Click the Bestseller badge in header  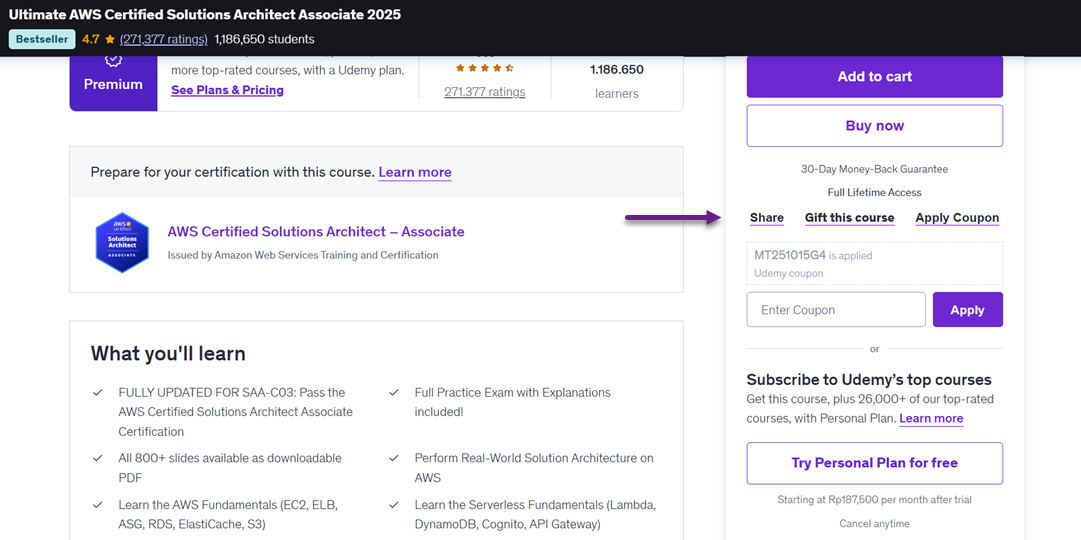[x=42, y=40]
